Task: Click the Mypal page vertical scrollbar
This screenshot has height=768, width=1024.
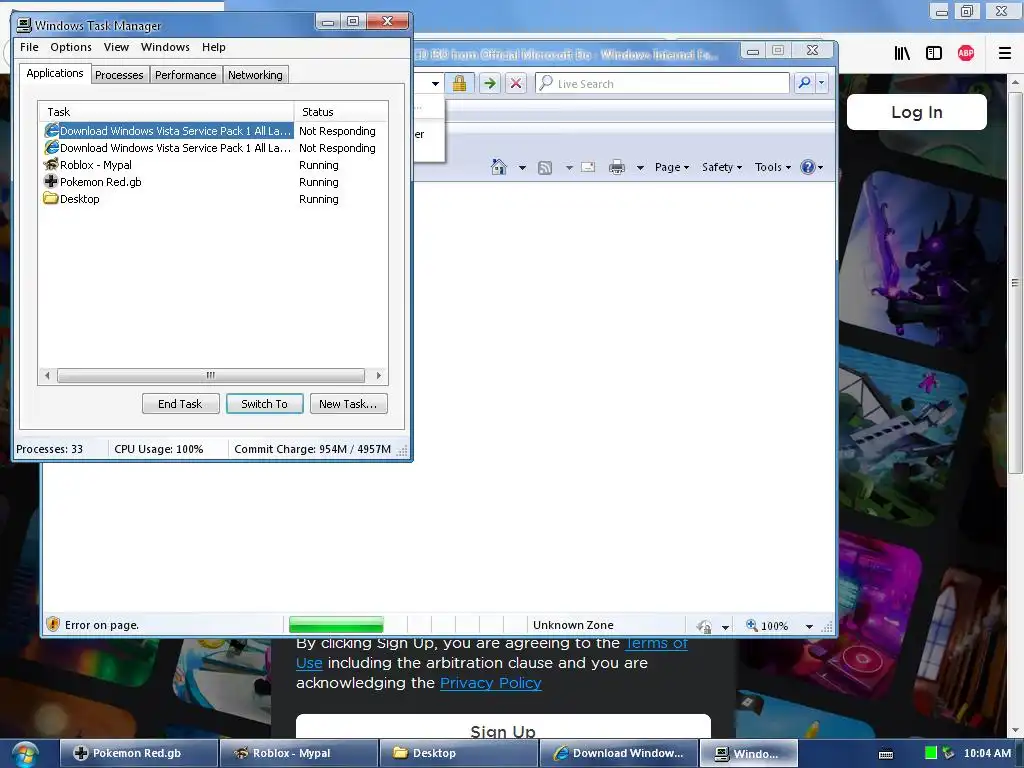Action: (1014, 283)
